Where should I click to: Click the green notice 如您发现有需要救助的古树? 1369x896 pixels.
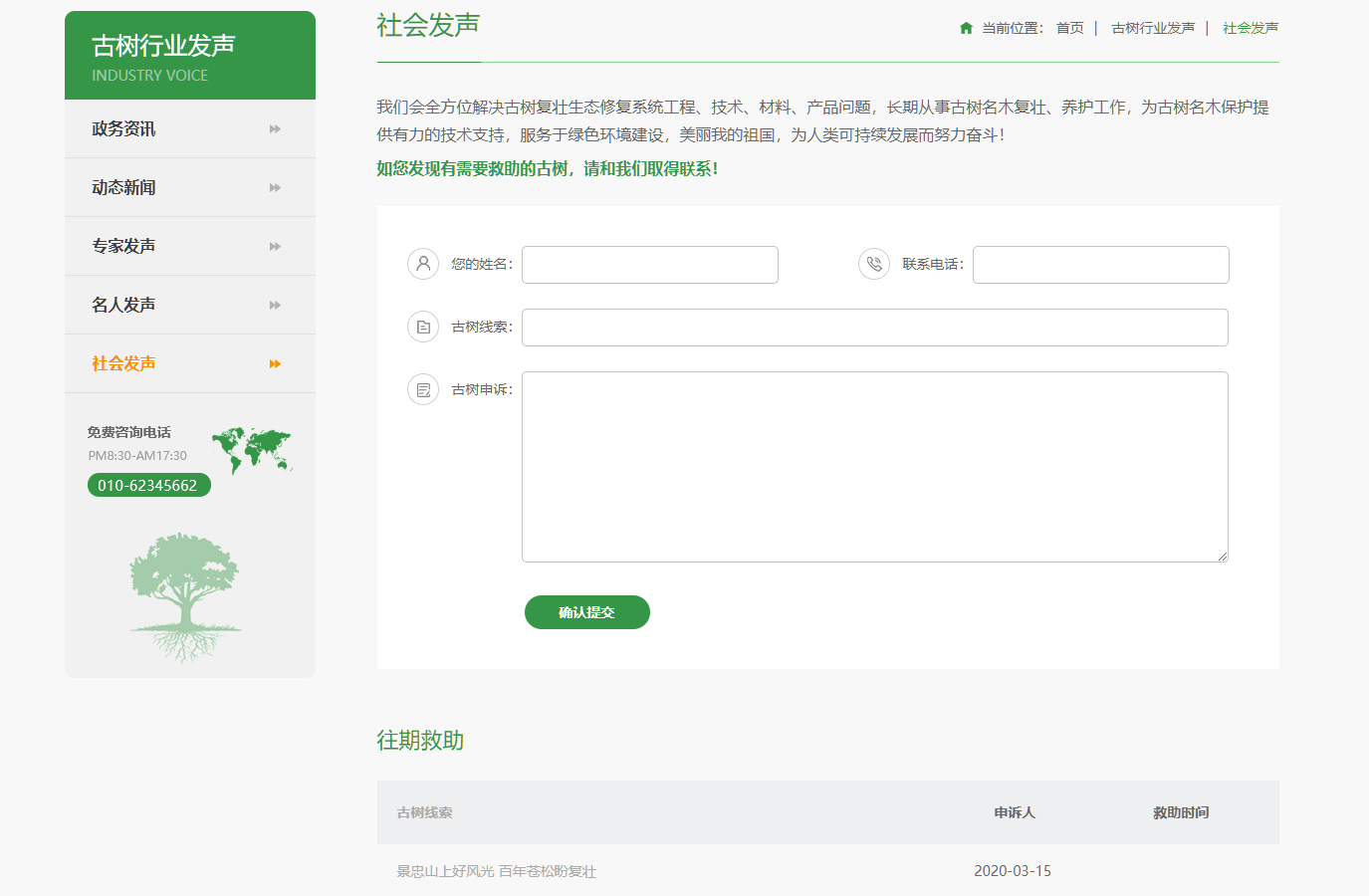pyautogui.click(x=548, y=169)
